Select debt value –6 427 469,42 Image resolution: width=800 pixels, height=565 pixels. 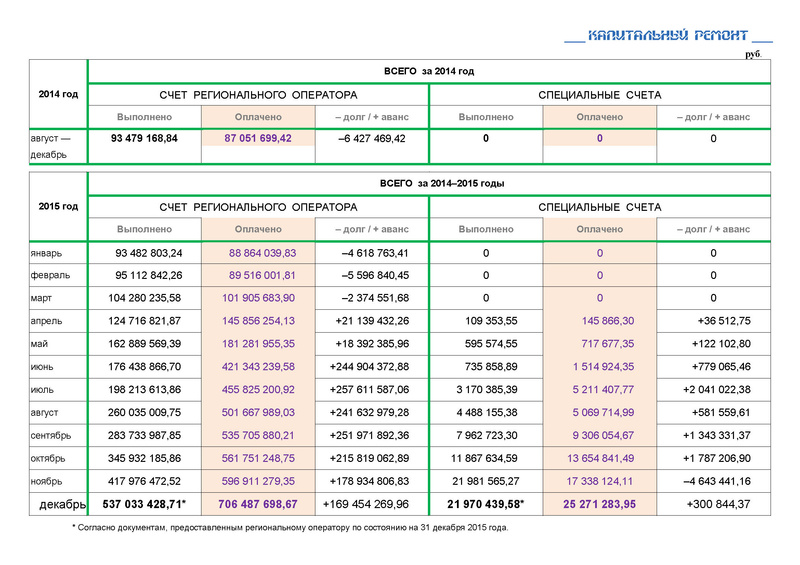coord(372,138)
